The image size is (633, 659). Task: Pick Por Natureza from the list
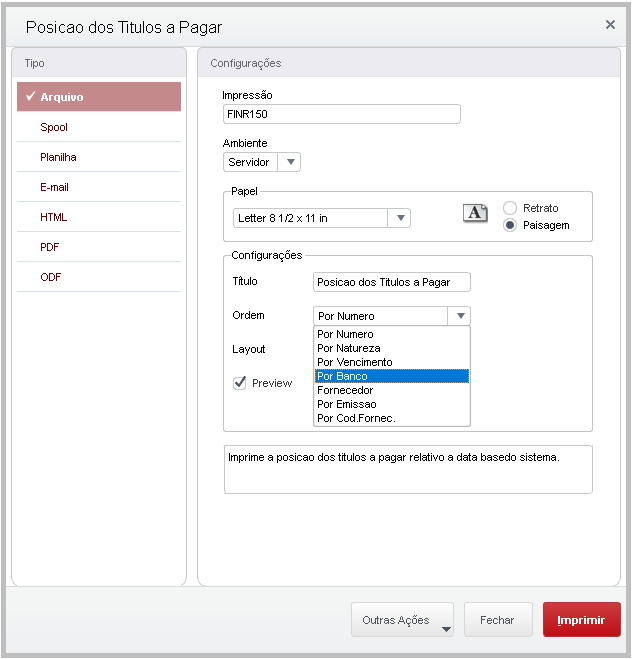click(391, 348)
